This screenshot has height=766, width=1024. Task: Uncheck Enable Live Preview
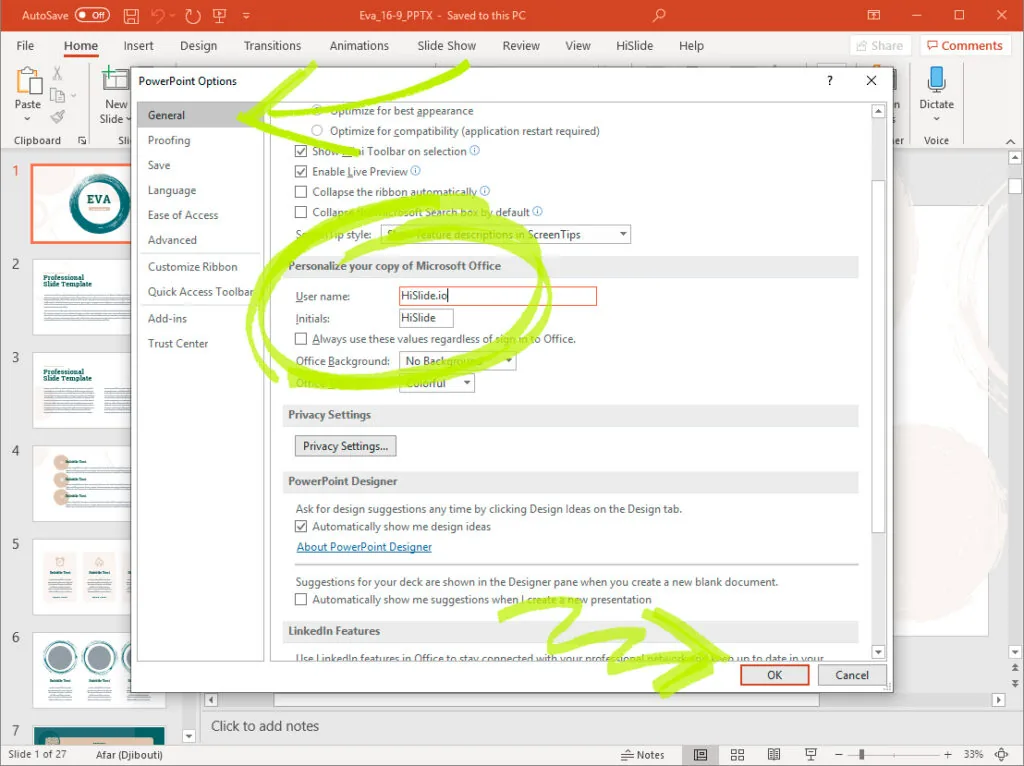click(300, 172)
